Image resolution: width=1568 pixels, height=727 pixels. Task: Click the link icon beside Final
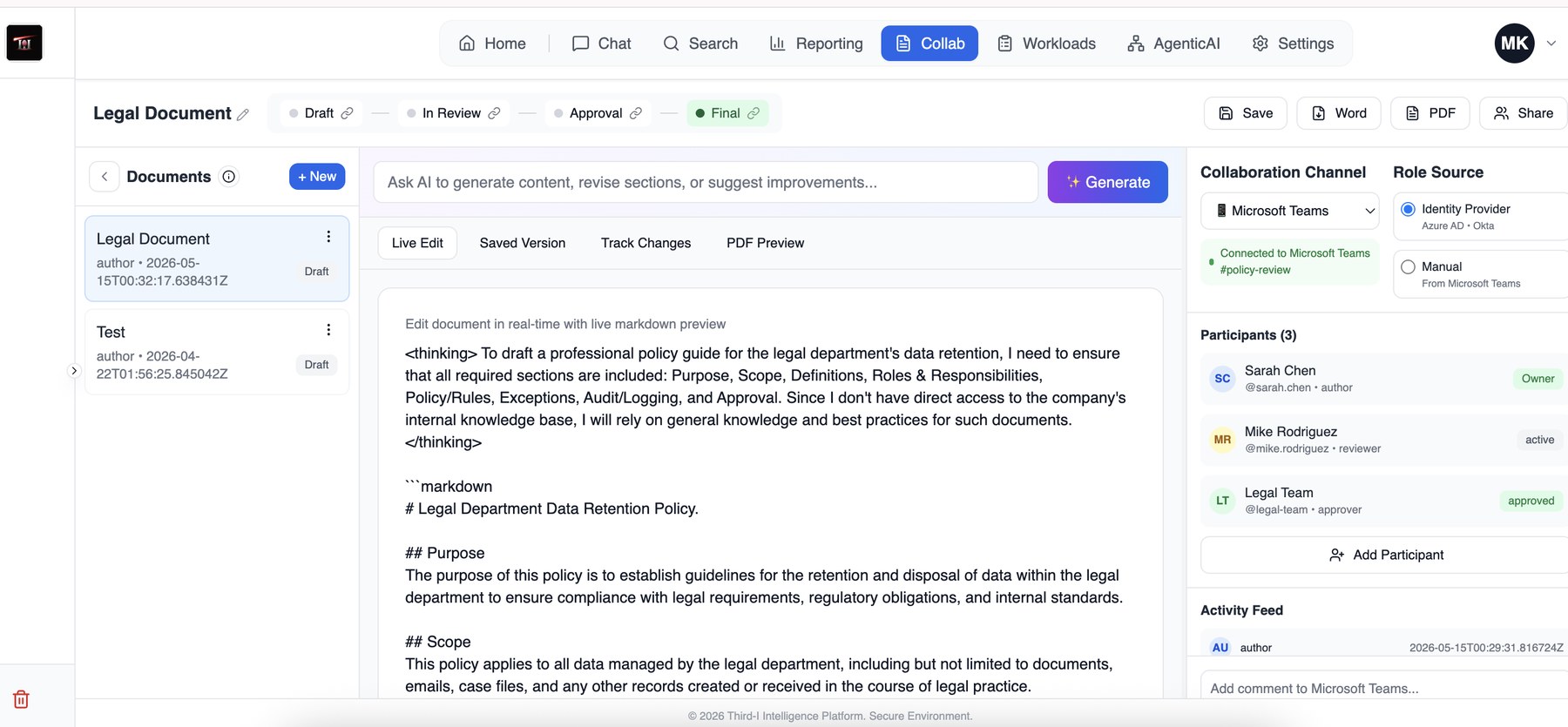tap(754, 113)
